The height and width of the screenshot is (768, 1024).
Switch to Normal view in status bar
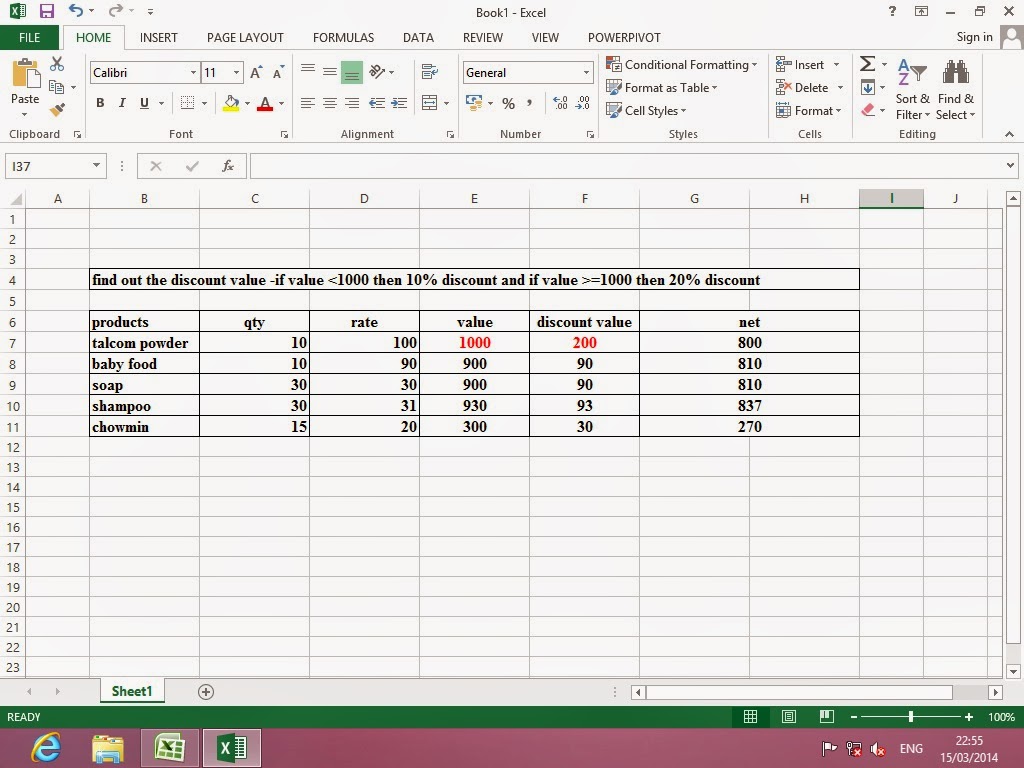pos(750,717)
